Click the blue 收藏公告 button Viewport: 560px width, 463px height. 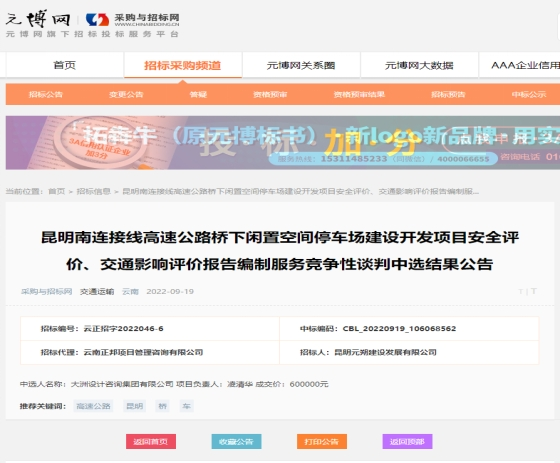[236, 442]
